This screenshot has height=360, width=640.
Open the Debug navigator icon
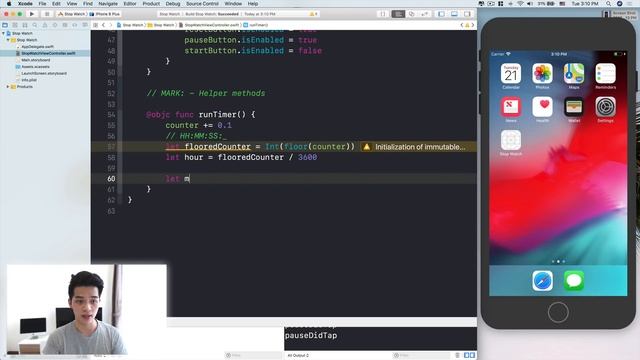pyautogui.click(x=65, y=25)
